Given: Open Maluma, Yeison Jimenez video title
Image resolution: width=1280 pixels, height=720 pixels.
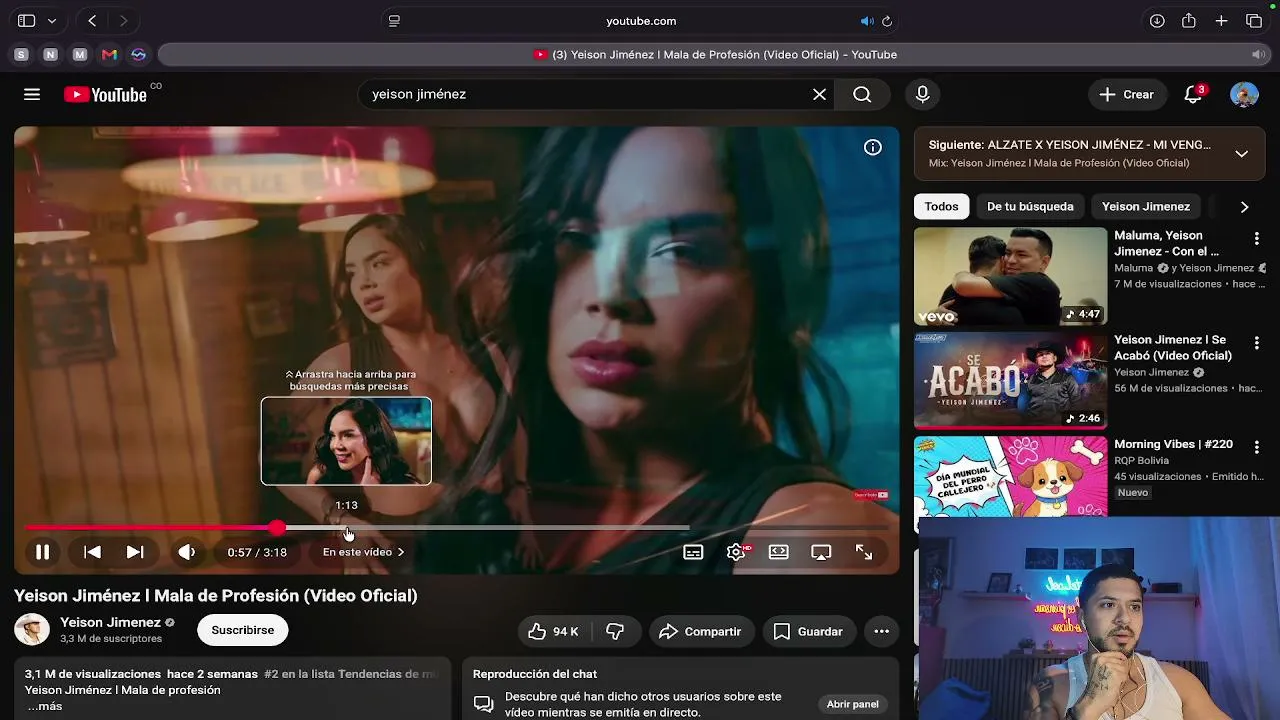Looking at the screenshot, I should [1167, 243].
